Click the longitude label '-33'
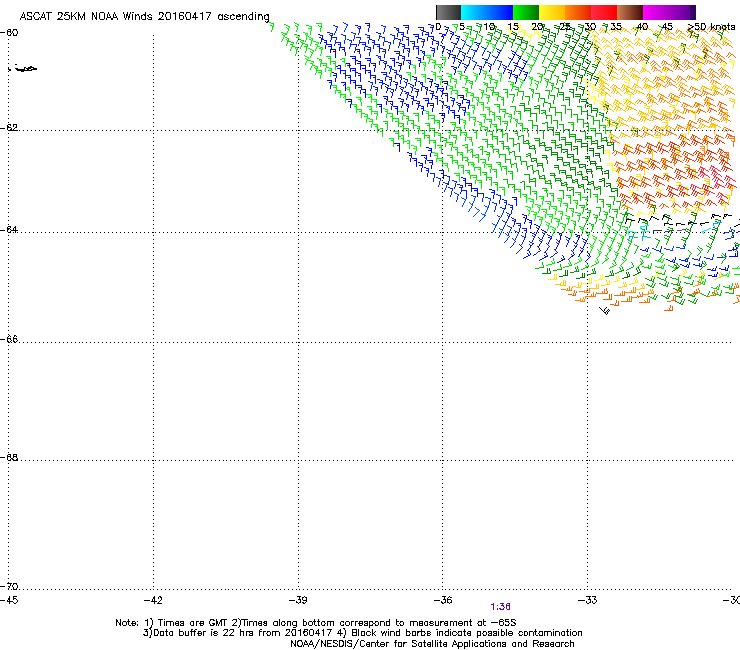Screen dimensions: 740x650 pos(588,600)
